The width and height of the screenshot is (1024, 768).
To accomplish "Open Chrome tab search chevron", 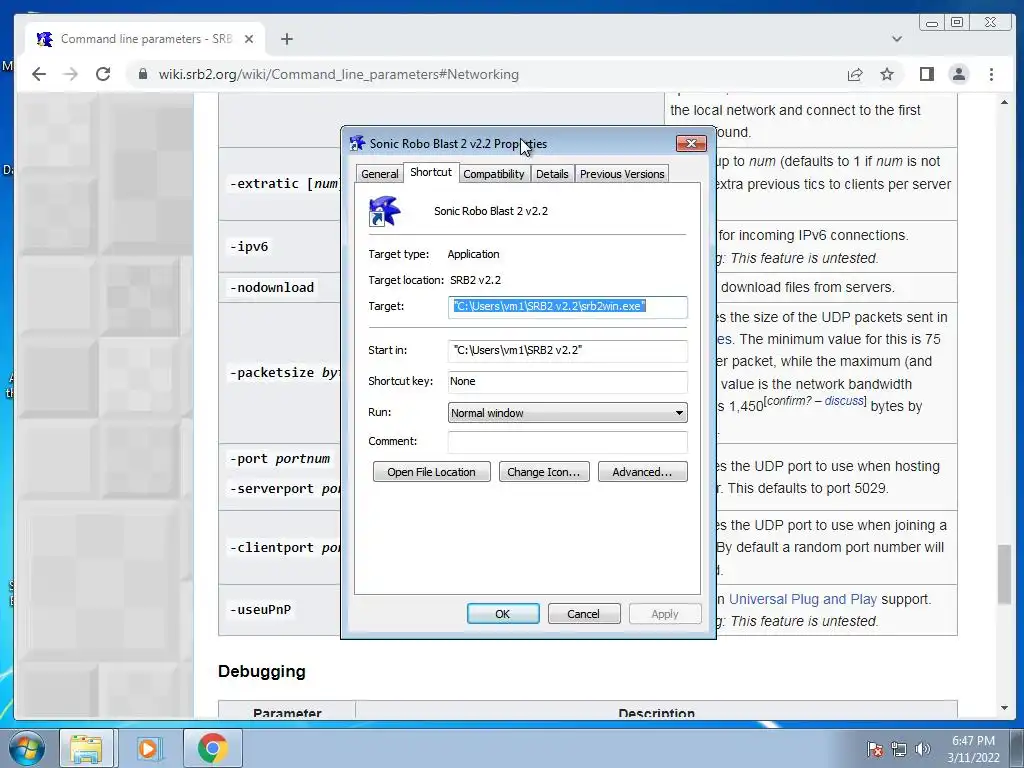I will tap(897, 39).
